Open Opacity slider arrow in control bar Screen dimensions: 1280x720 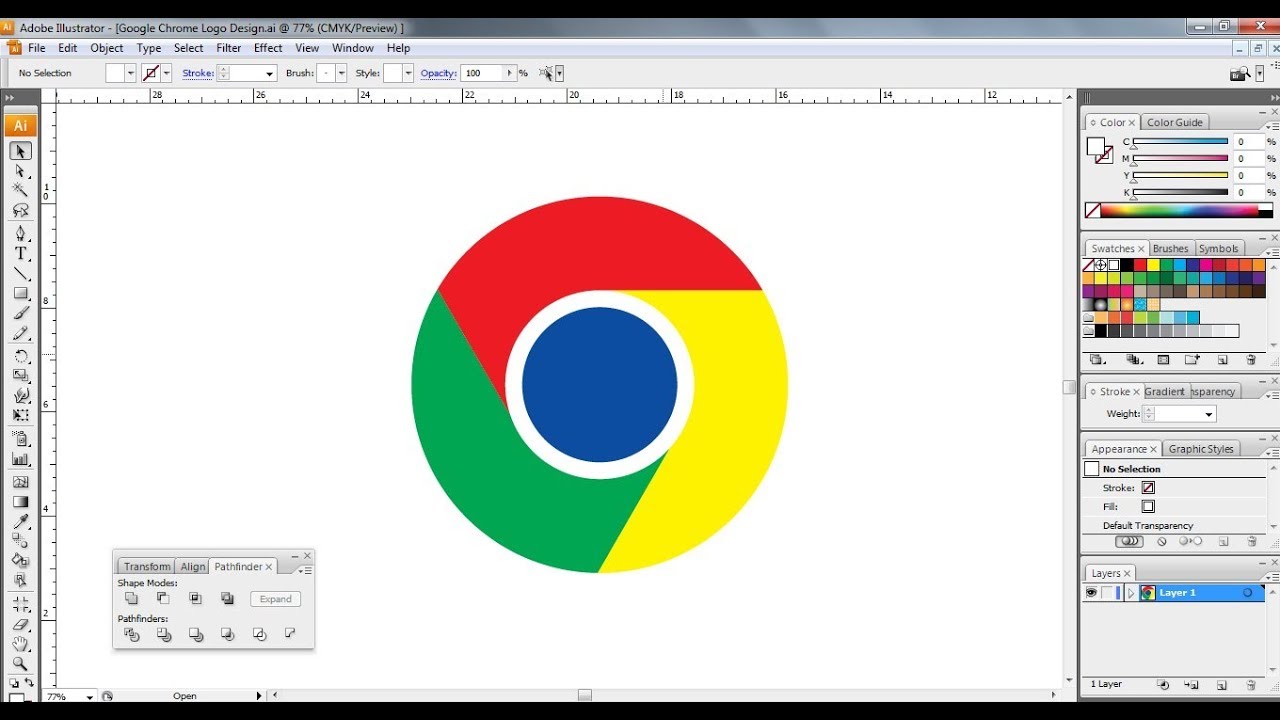coord(510,73)
